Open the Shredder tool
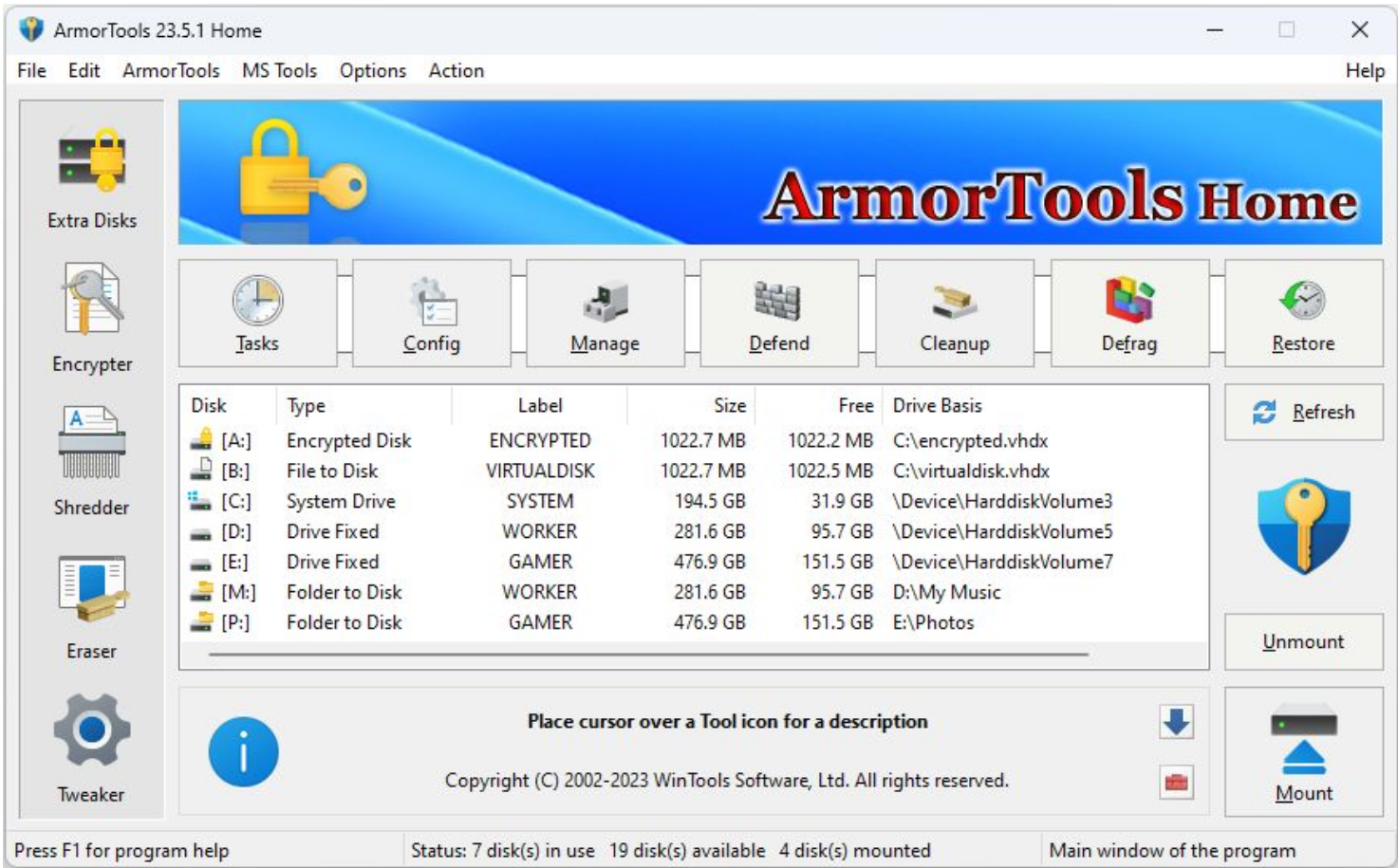1398x868 pixels. click(91, 455)
